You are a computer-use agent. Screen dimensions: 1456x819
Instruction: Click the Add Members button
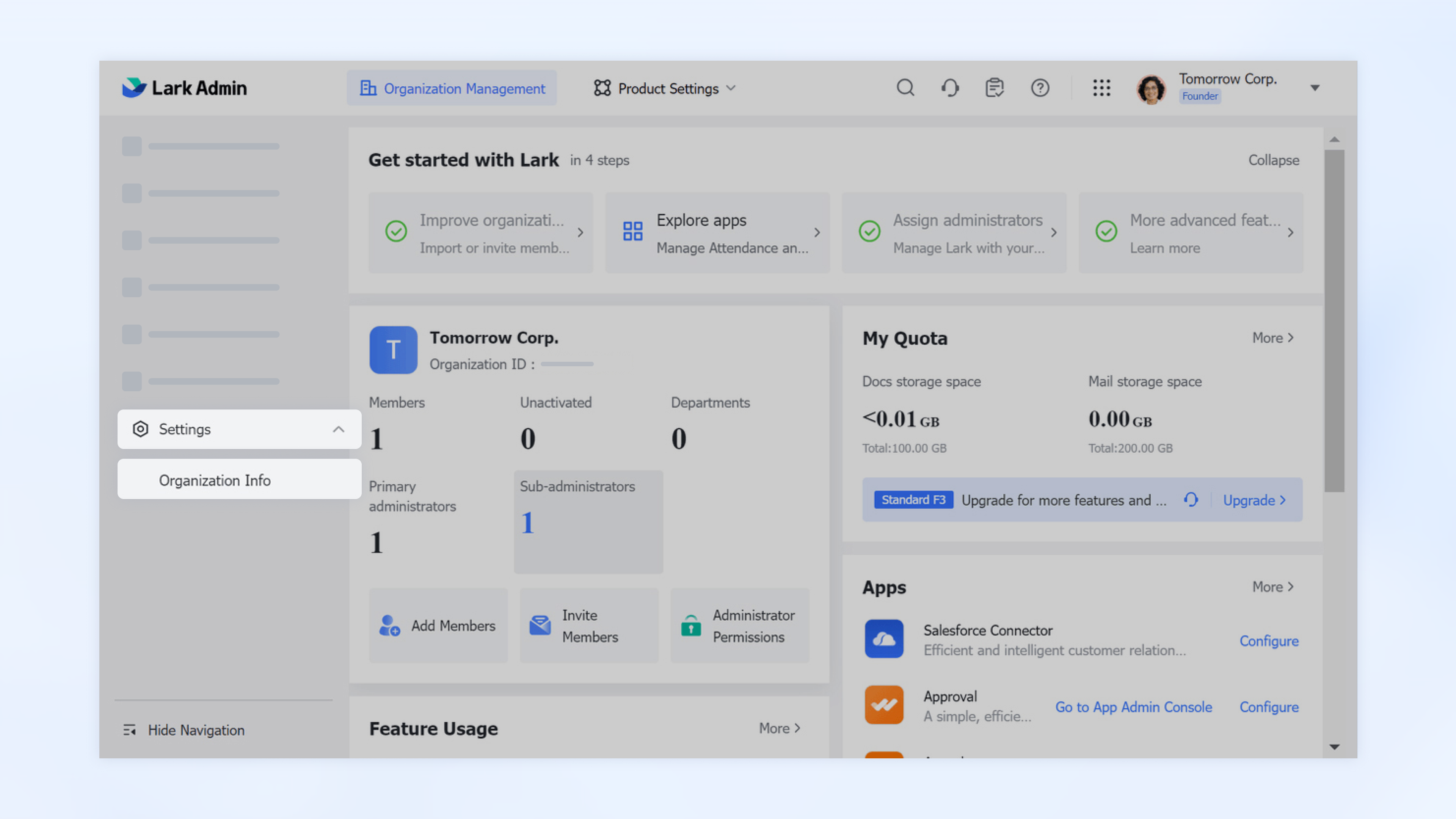438,625
